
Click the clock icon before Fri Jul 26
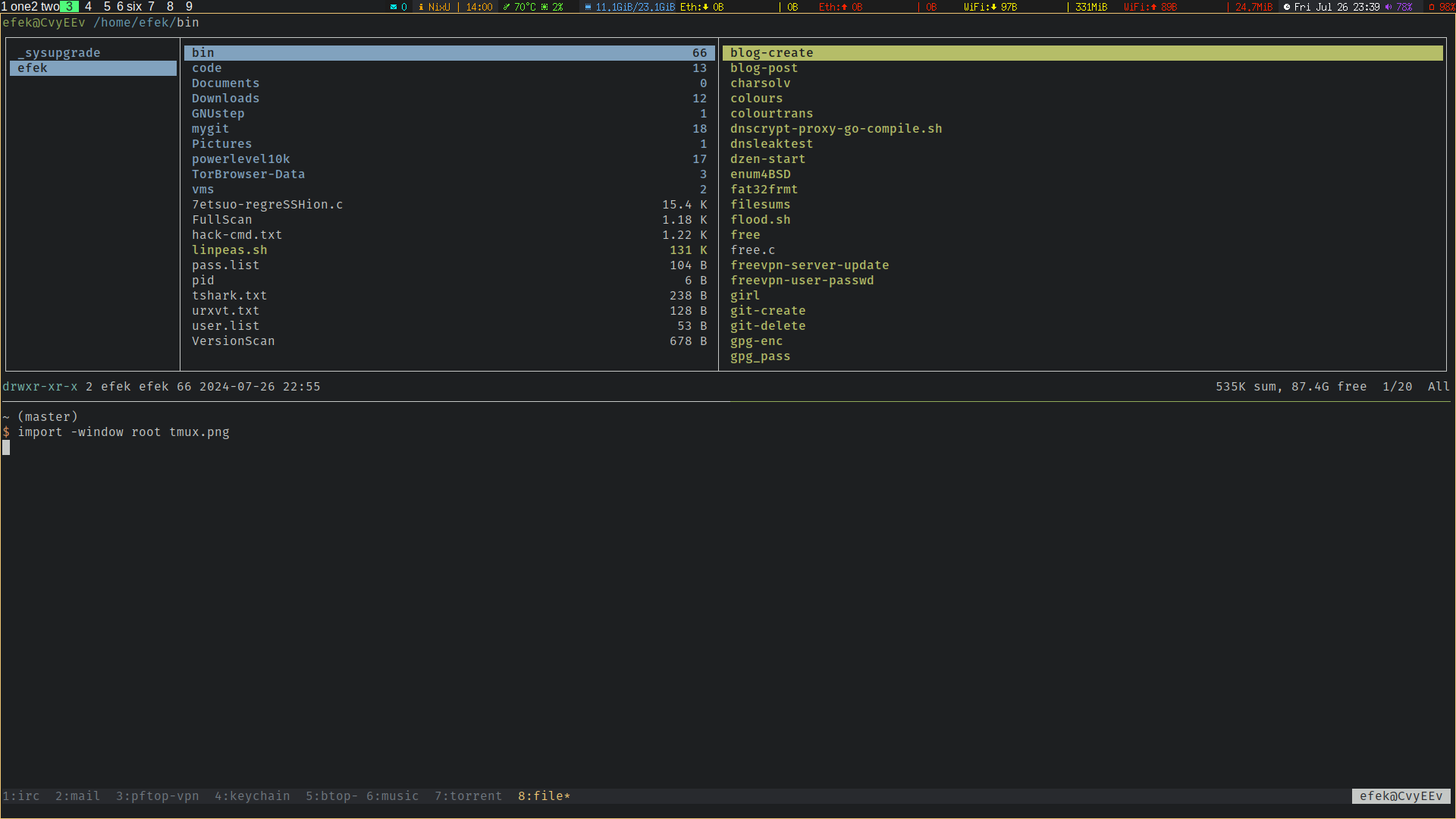[x=1287, y=7]
